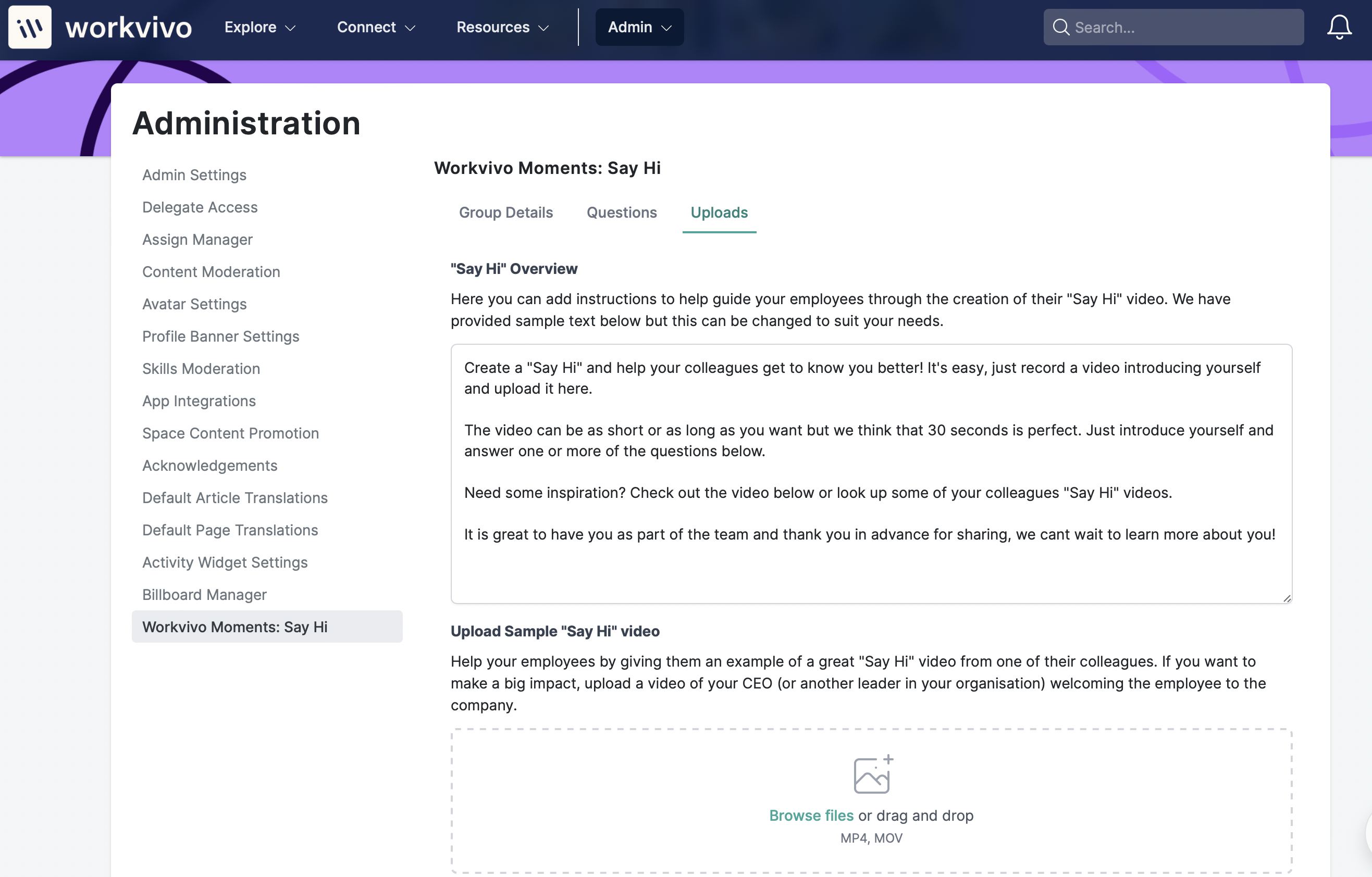
Task: Open Profile Banner Settings
Action: coord(220,336)
